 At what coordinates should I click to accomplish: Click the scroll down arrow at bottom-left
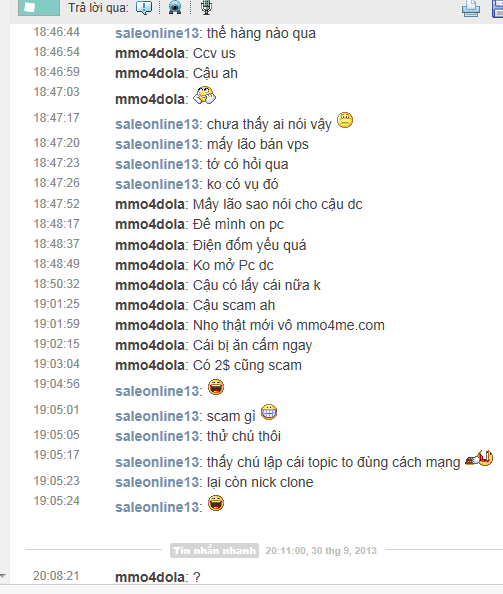pos(3,576)
